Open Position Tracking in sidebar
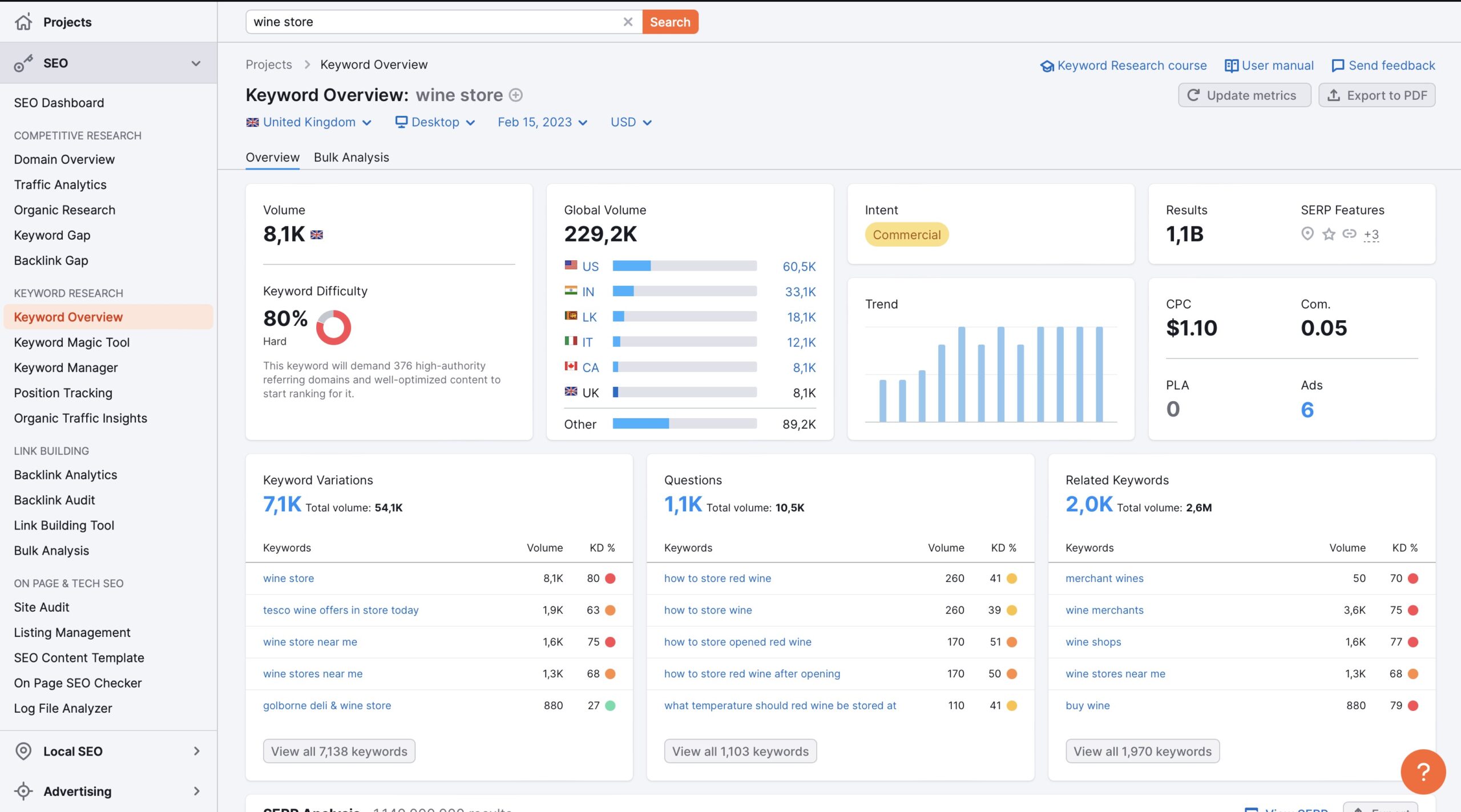This screenshot has width=1461, height=812. tap(63, 393)
